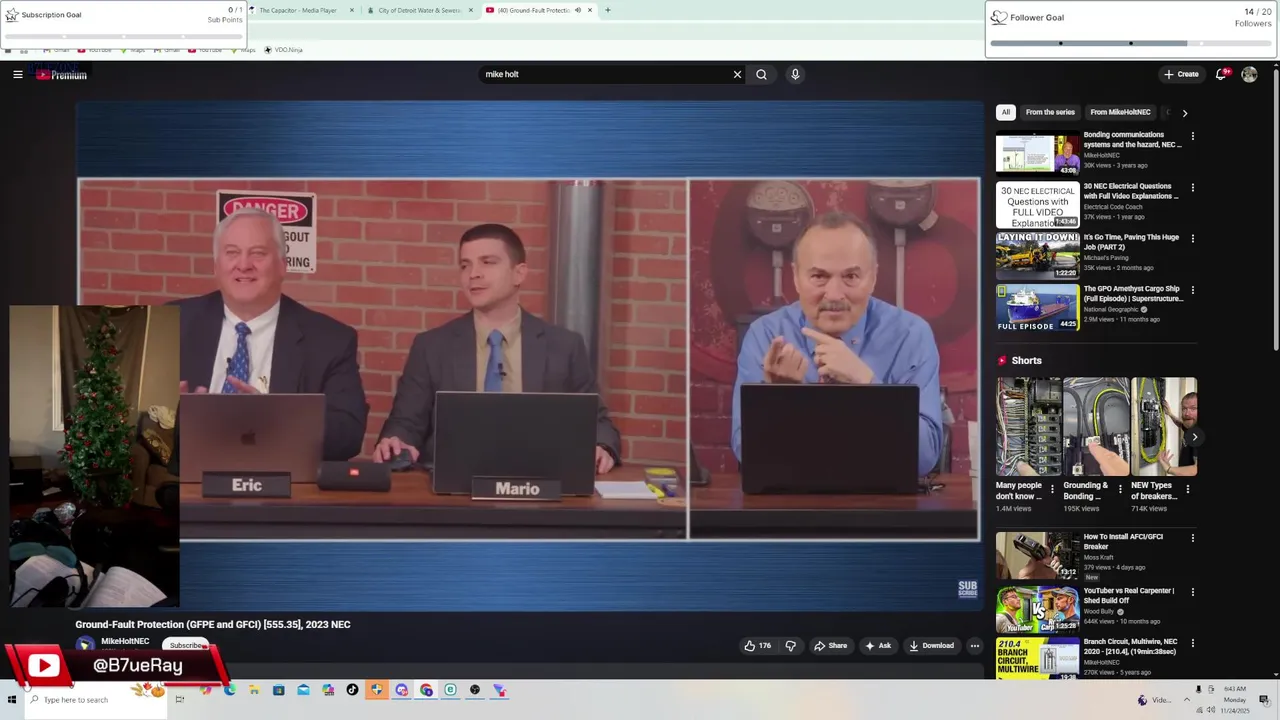Open options for Branch Circuit, Multiwire video
The height and width of the screenshot is (720, 1280).
[1192, 643]
